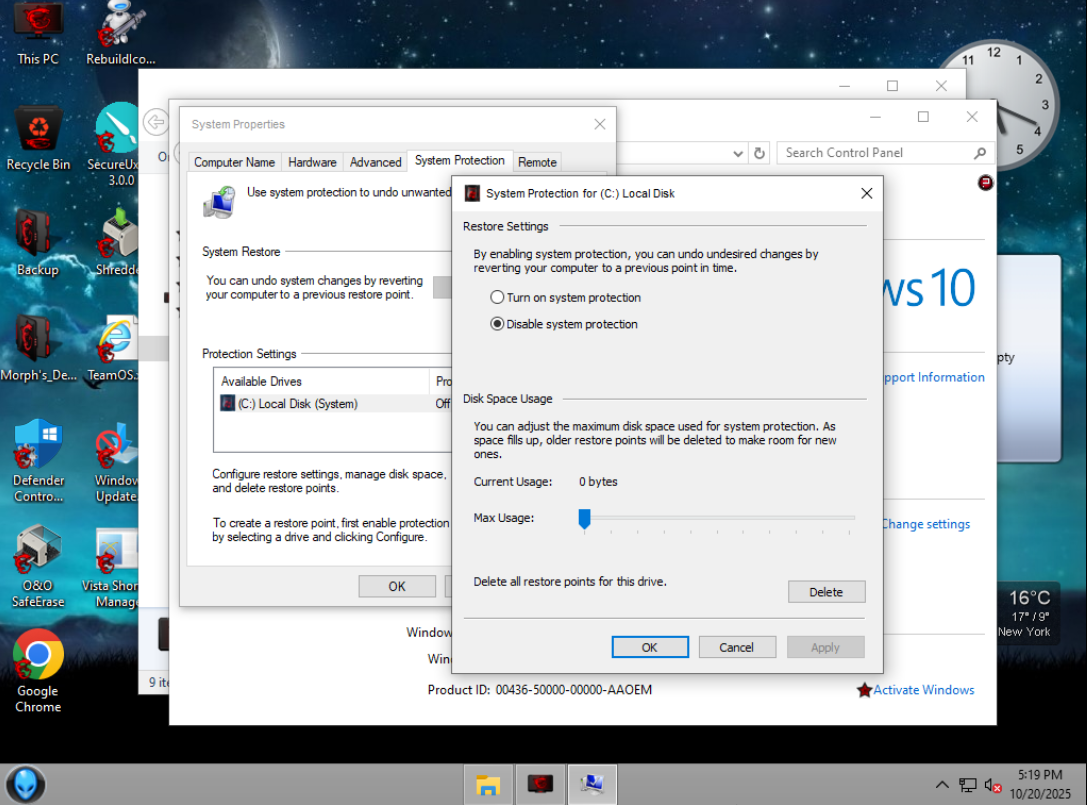Open the O&O SafeErase desktop icon
Viewport: 1087px width, 805px height.
(x=38, y=567)
